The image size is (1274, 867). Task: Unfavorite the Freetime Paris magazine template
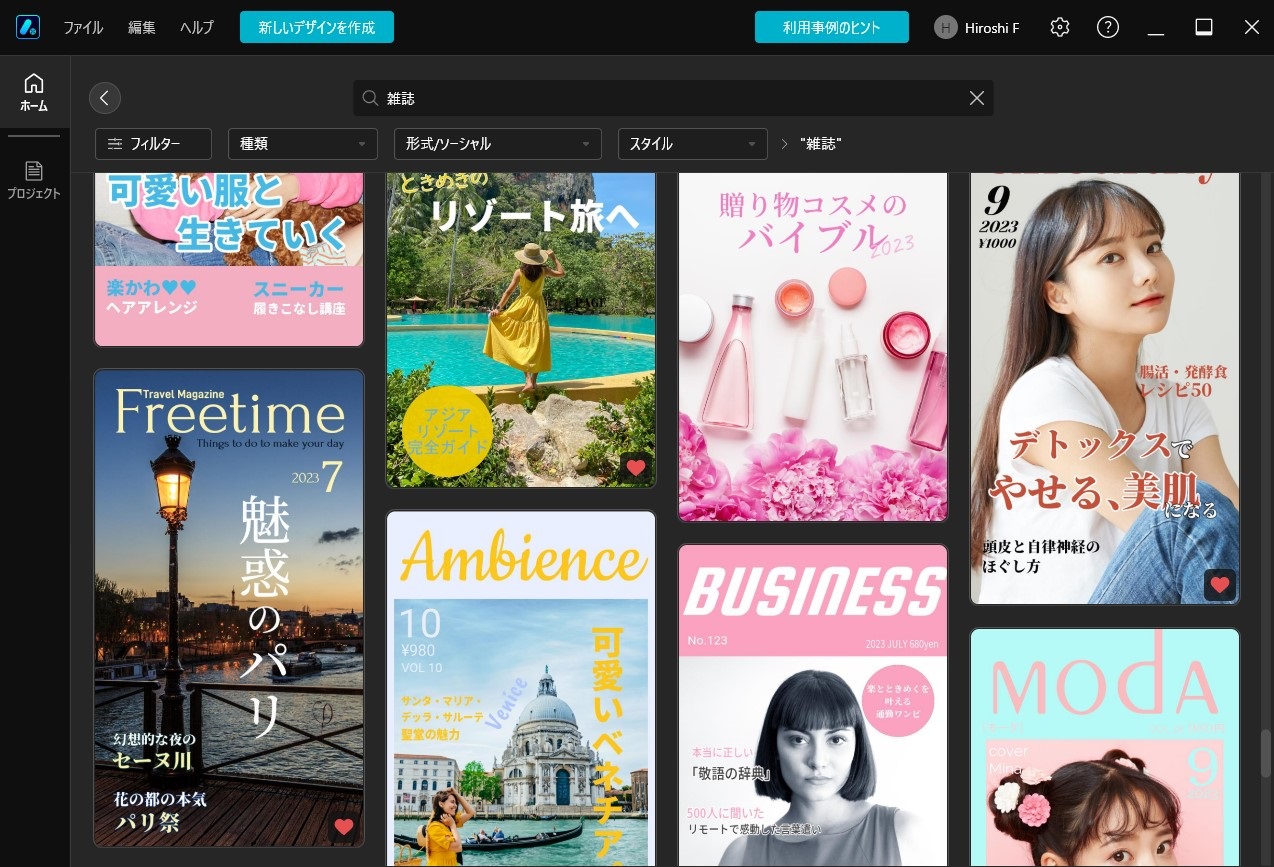(x=344, y=827)
